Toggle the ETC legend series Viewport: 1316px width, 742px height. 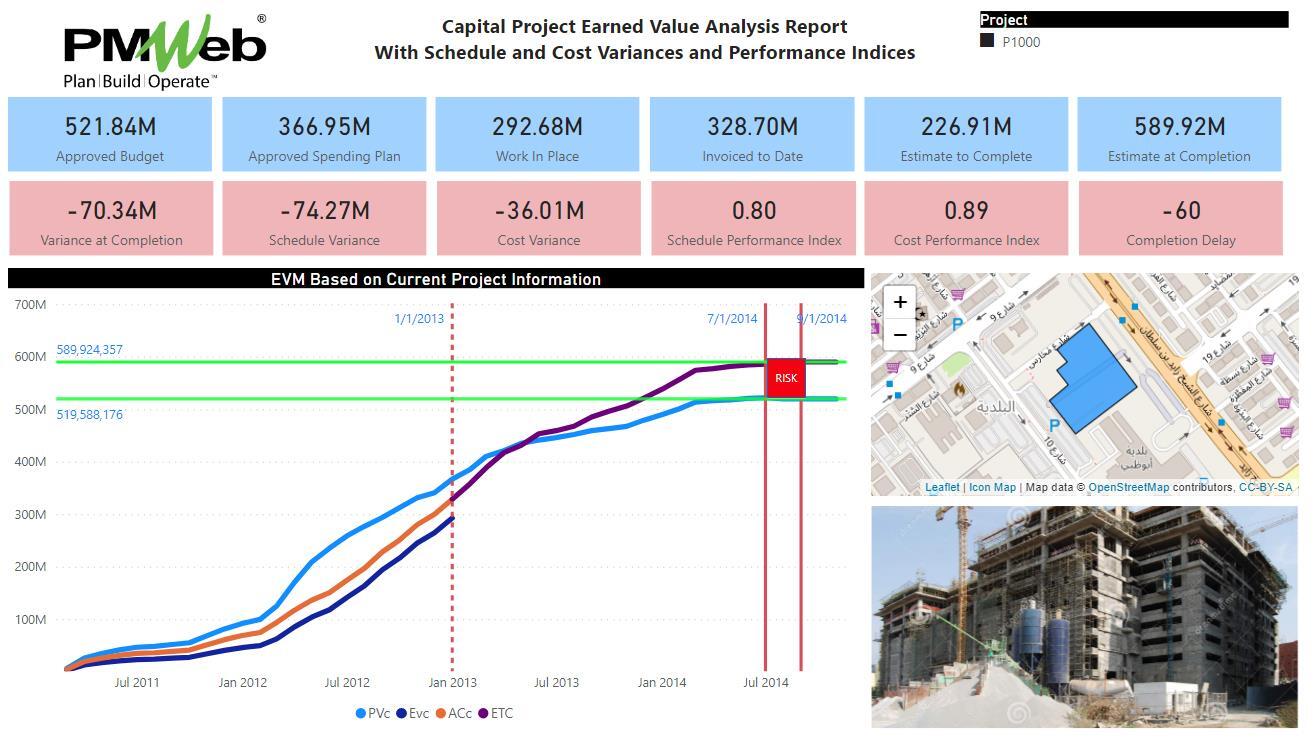[x=495, y=713]
